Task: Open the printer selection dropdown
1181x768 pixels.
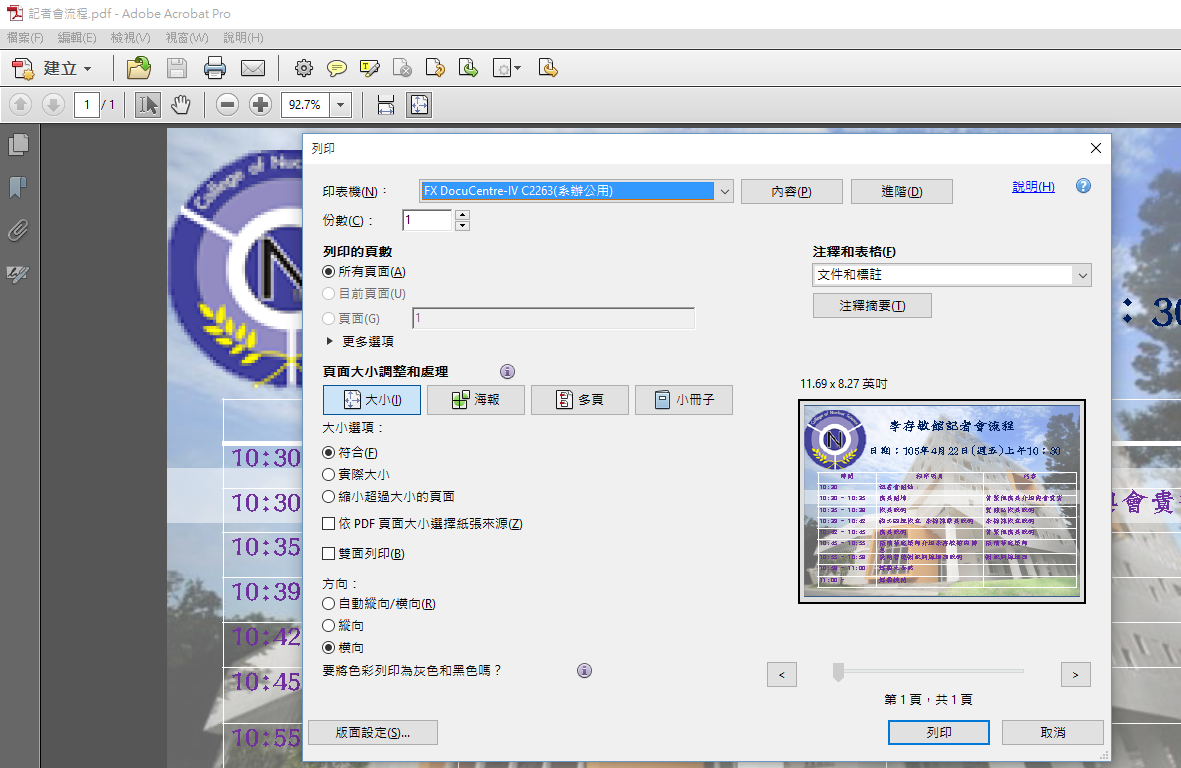Action: pos(724,191)
